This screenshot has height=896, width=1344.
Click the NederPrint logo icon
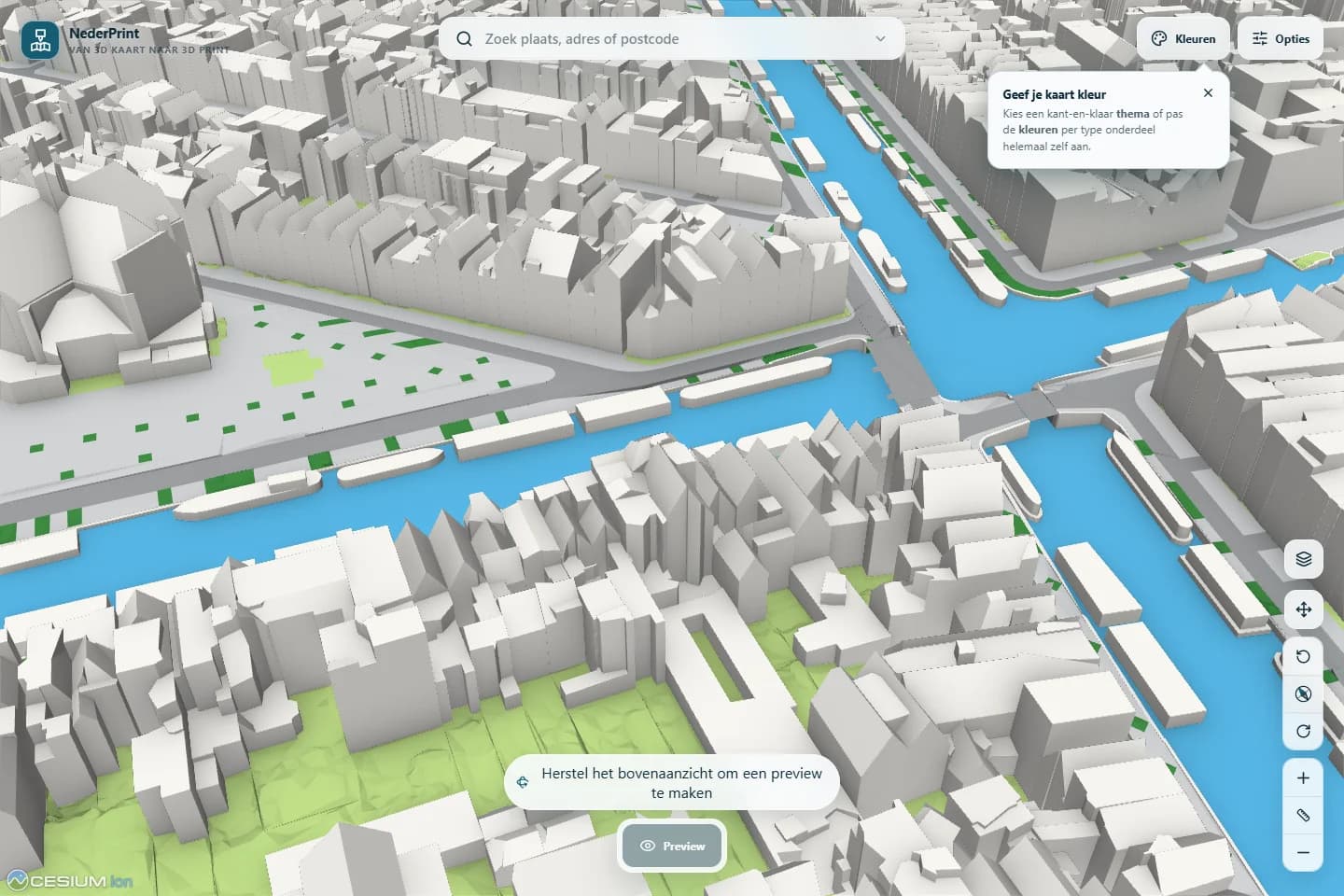[x=40, y=40]
